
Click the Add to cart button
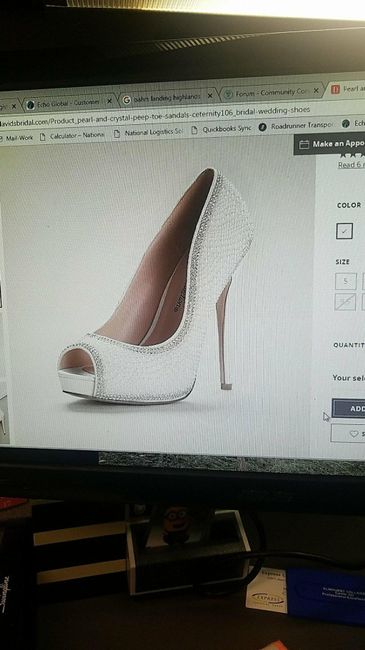(x=348, y=408)
